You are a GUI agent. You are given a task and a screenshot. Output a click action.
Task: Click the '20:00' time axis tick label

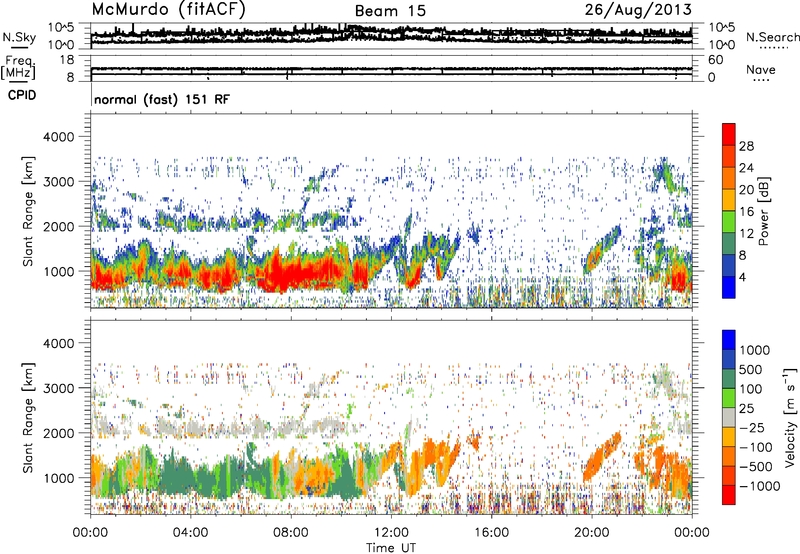tap(591, 533)
